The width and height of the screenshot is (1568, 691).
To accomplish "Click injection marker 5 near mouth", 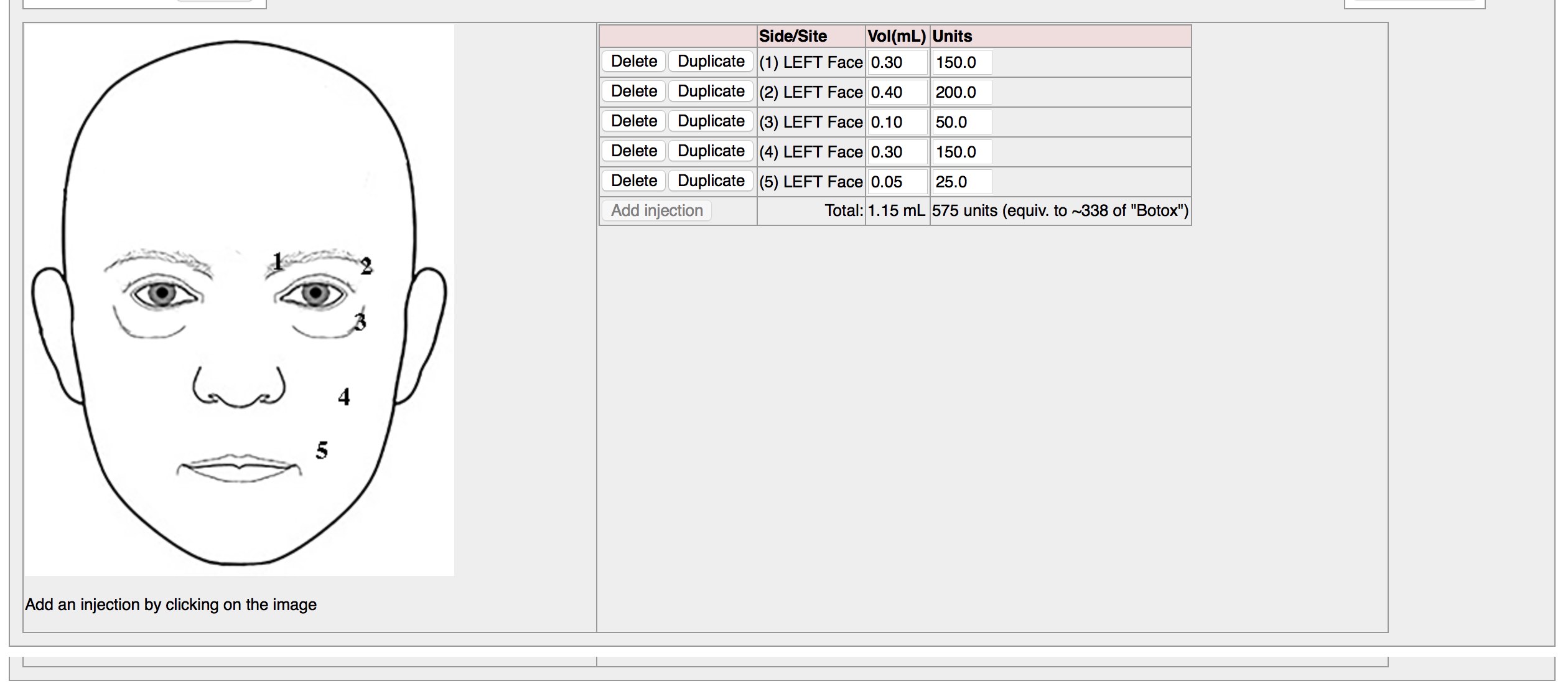I will 322,450.
